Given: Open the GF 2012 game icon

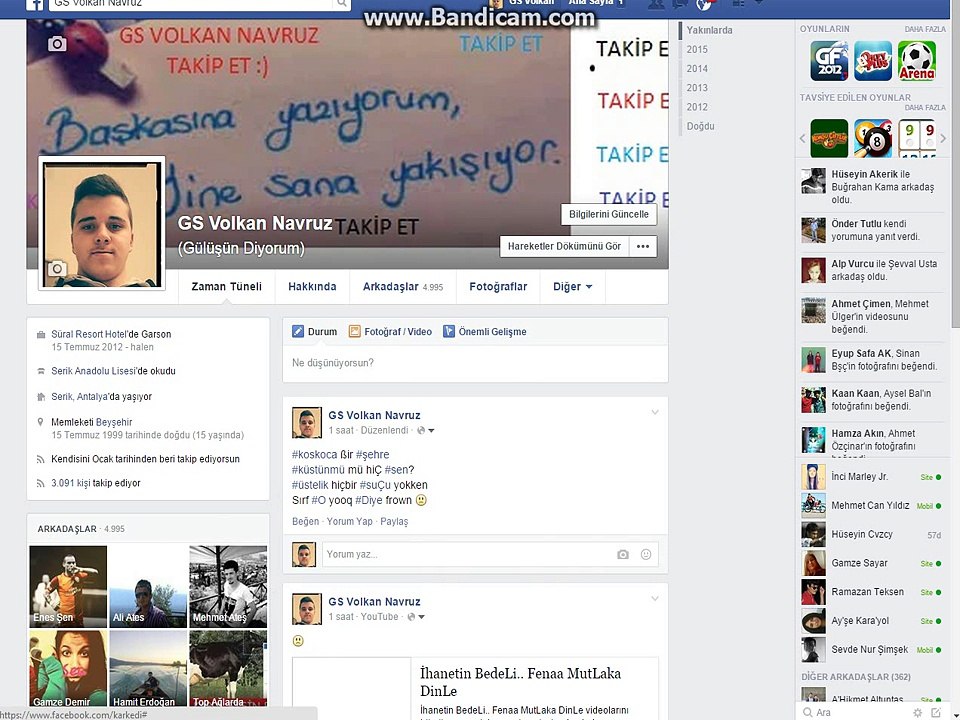Looking at the screenshot, I should click(829, 61).
